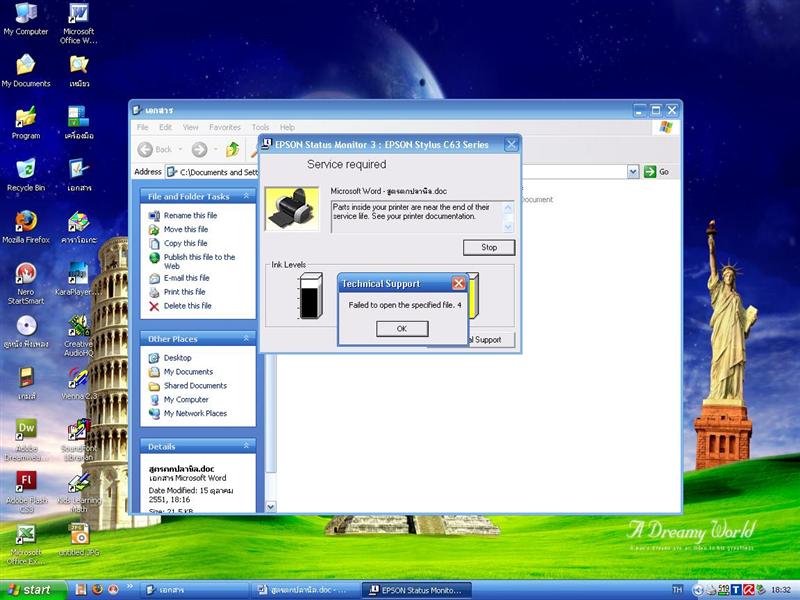The width and height of the screenshot is (800, 600).
Task: Select the Adobe Dreamweaver desktop icon
Action: click(26, 440)
